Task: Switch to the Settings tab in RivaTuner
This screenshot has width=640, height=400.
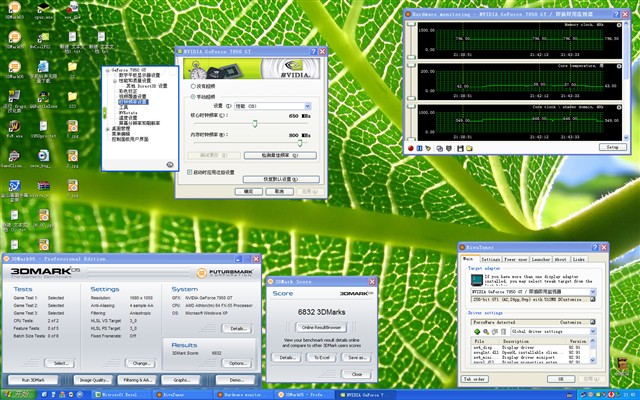Action: click(490, 259)
